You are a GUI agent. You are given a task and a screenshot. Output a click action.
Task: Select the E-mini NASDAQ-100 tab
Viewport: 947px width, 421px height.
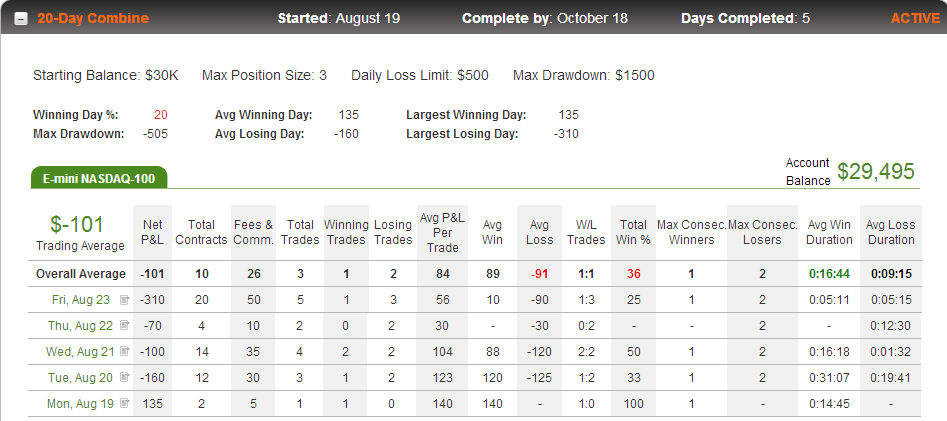click(x=98, y=178)
